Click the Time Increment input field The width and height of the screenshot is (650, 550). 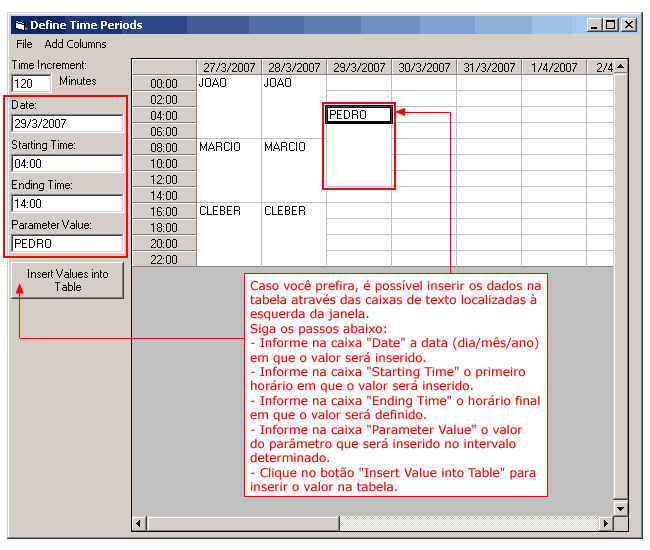click(31, 83)
